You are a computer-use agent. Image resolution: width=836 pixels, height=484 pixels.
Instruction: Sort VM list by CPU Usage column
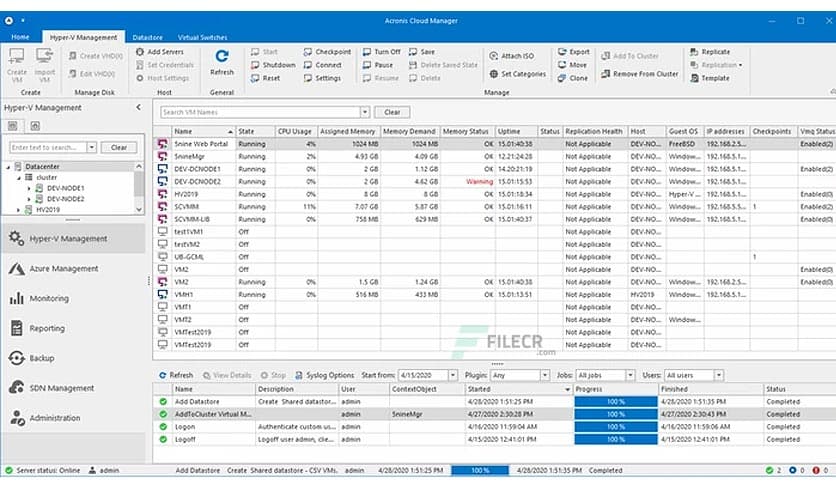[x=296, y=131]
